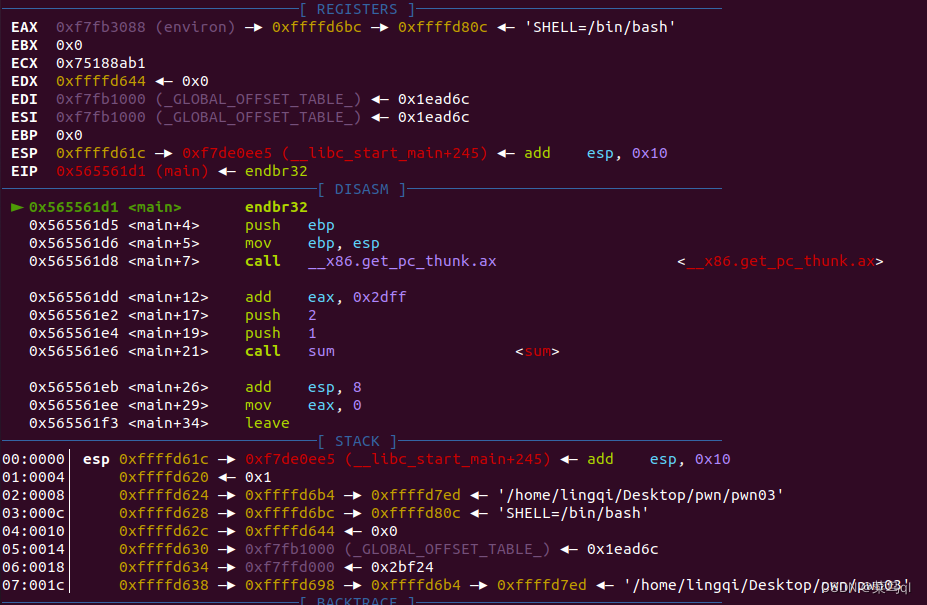
Task: Select the ESP value 0xffffd61c in registers
Action: pyautogui.click(x=101, y=153)
